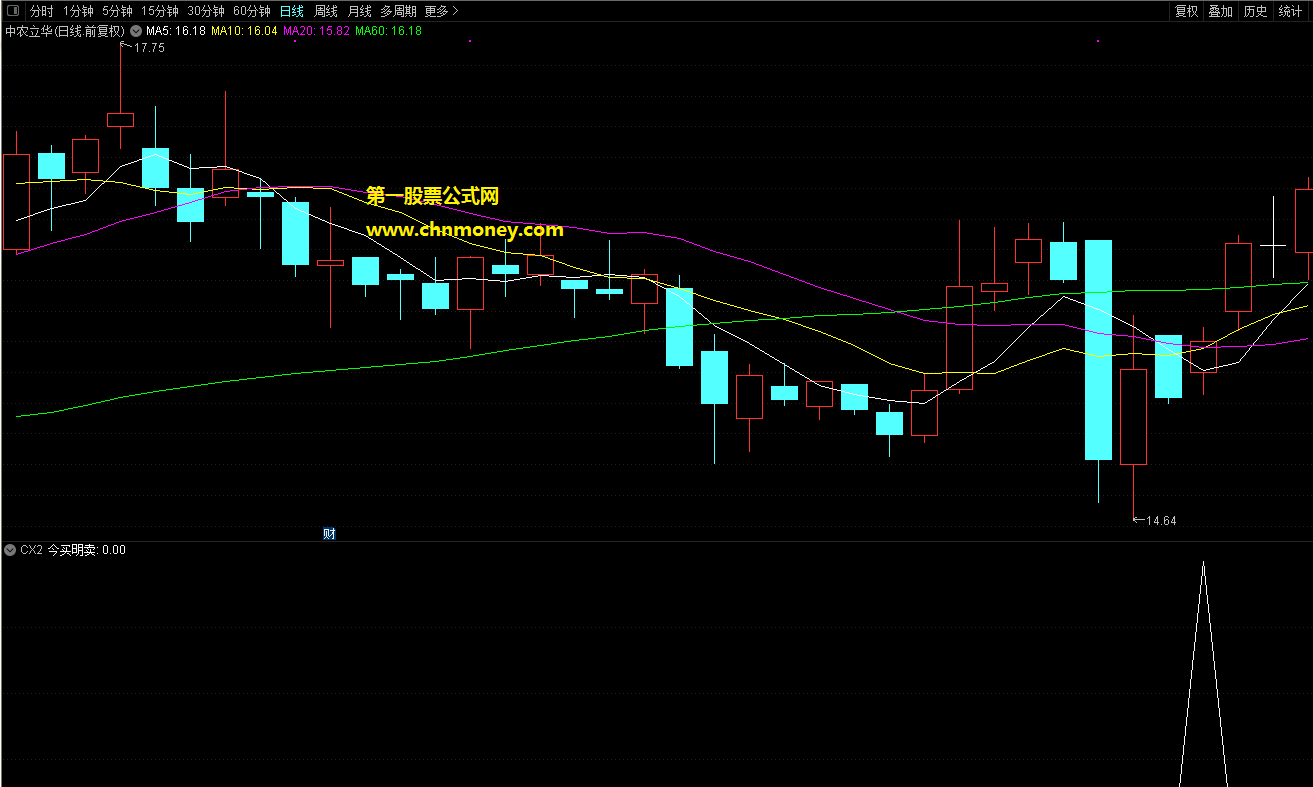Open 多周期 multi-period view
This screenshot has height=787, width=1313.
coord(399,11)
